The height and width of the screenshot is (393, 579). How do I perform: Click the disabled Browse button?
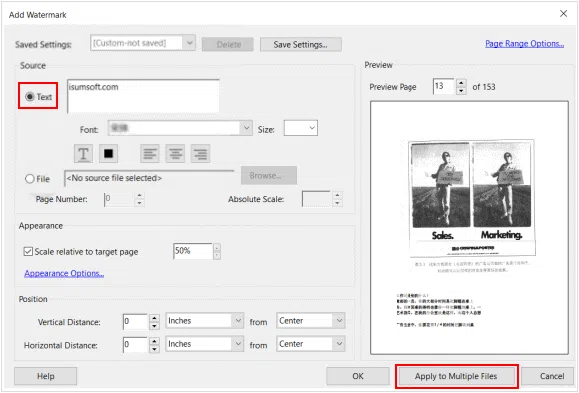[x=269, y=175]
